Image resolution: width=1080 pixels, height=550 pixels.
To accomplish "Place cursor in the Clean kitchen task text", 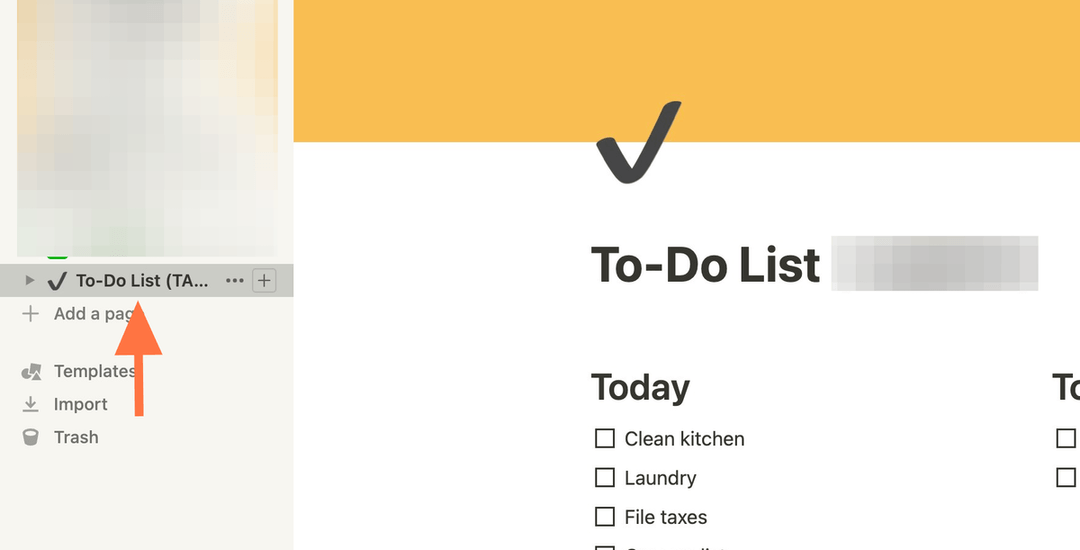I will click(685, 438).
